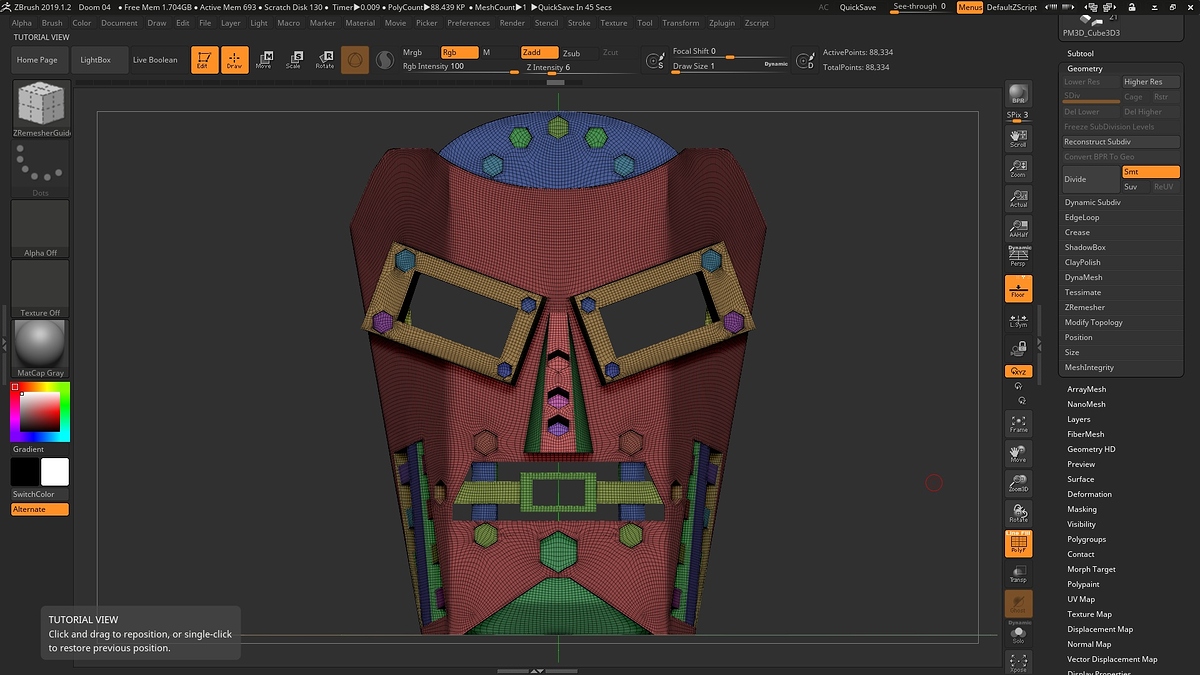Toggle the Smt smoothing option
1200x675 pixels.
click(1151, 172)
